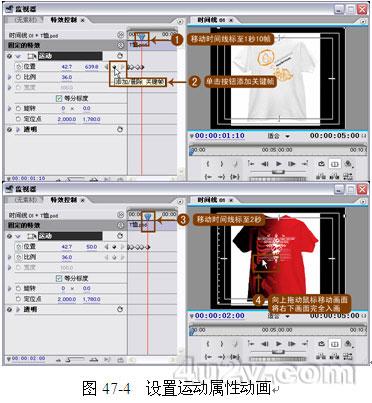Expand 比例 property in 02:00 effect controls
This screenshot has width=372, height=403.
[x=10, y=257]
